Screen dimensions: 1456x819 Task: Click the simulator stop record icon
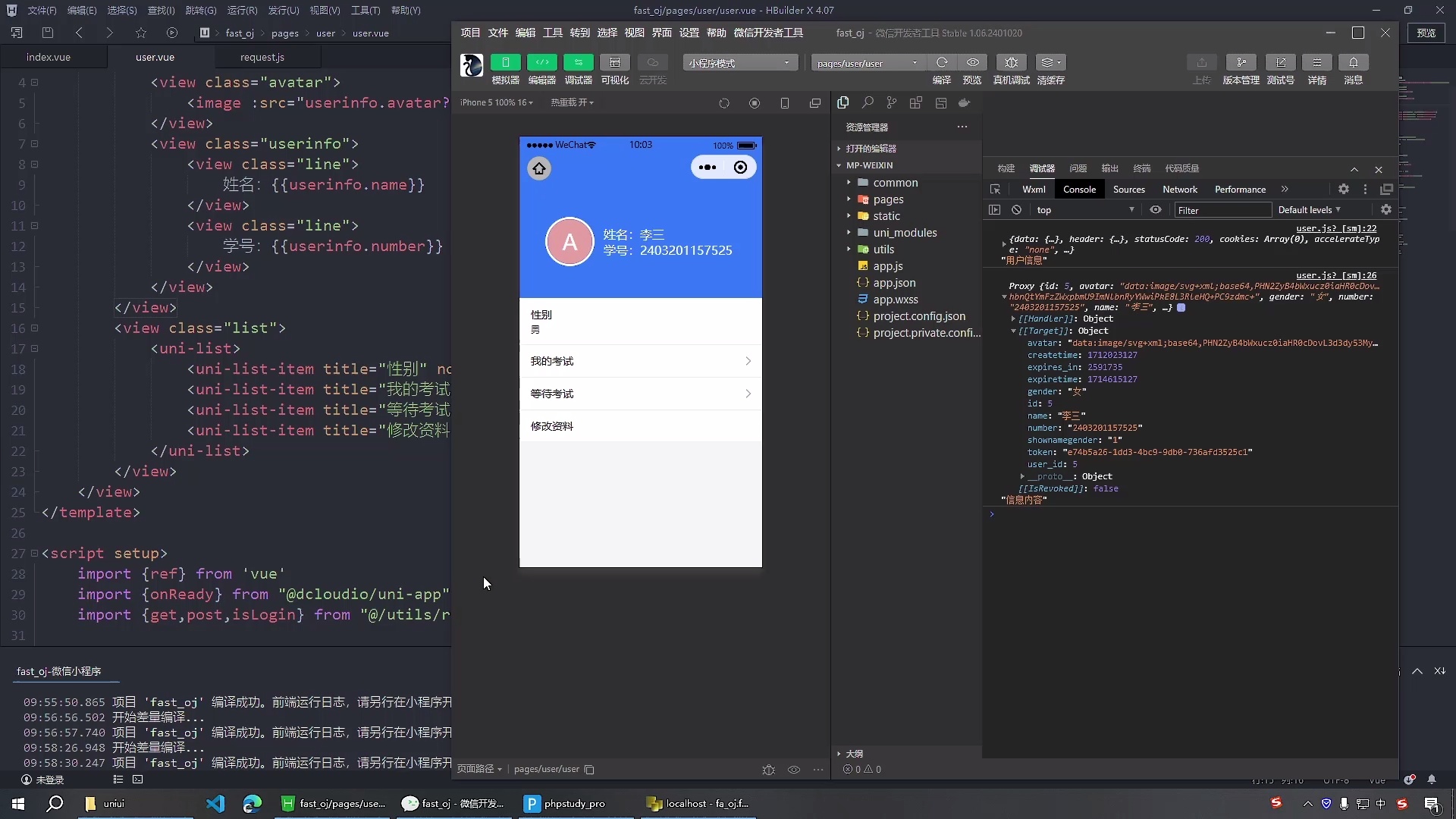755,103
